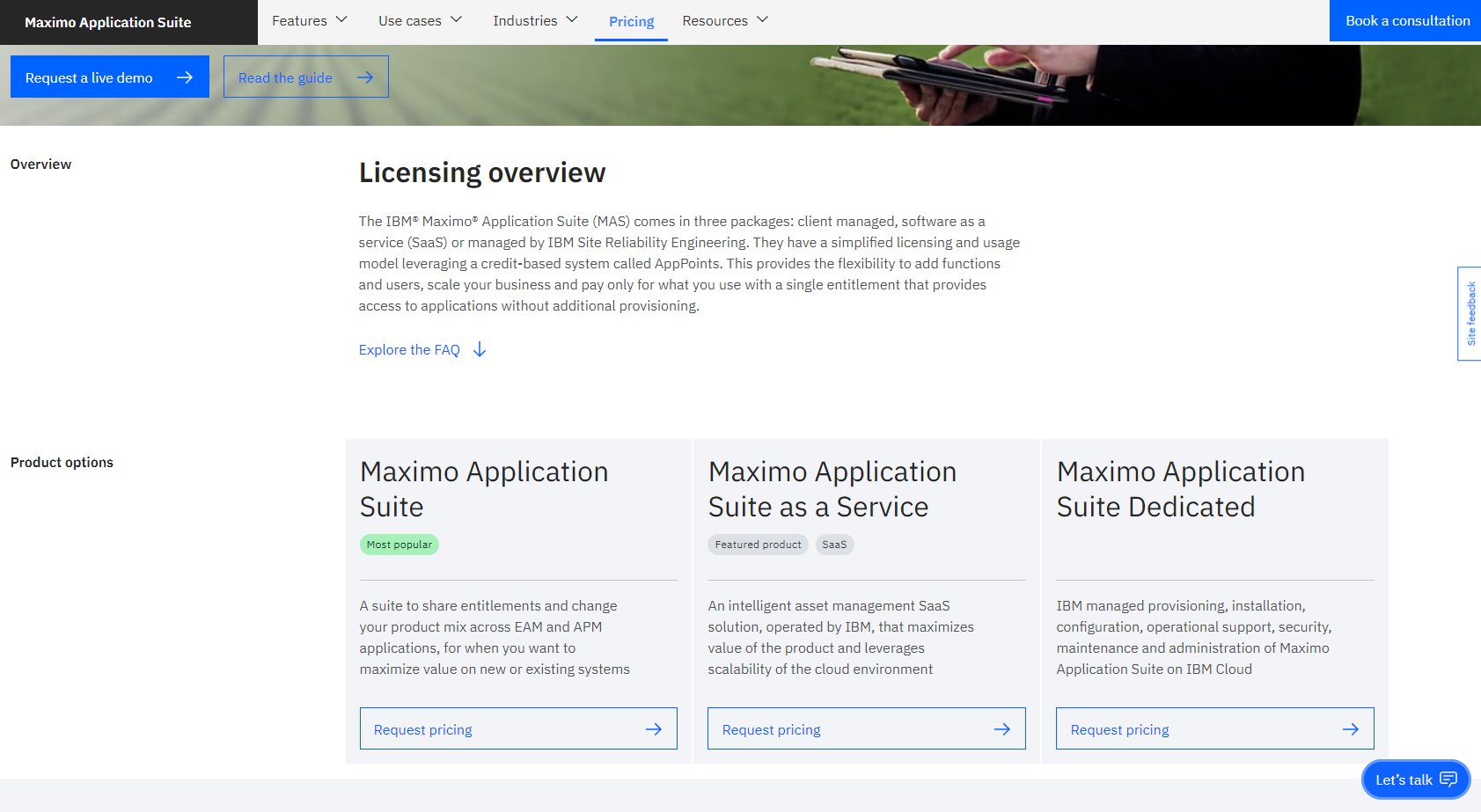This screenshot has height=812, width=1481.
Task: Jump to Product options in side navigation
Action: pyautogui.click(x=62, y=463)
